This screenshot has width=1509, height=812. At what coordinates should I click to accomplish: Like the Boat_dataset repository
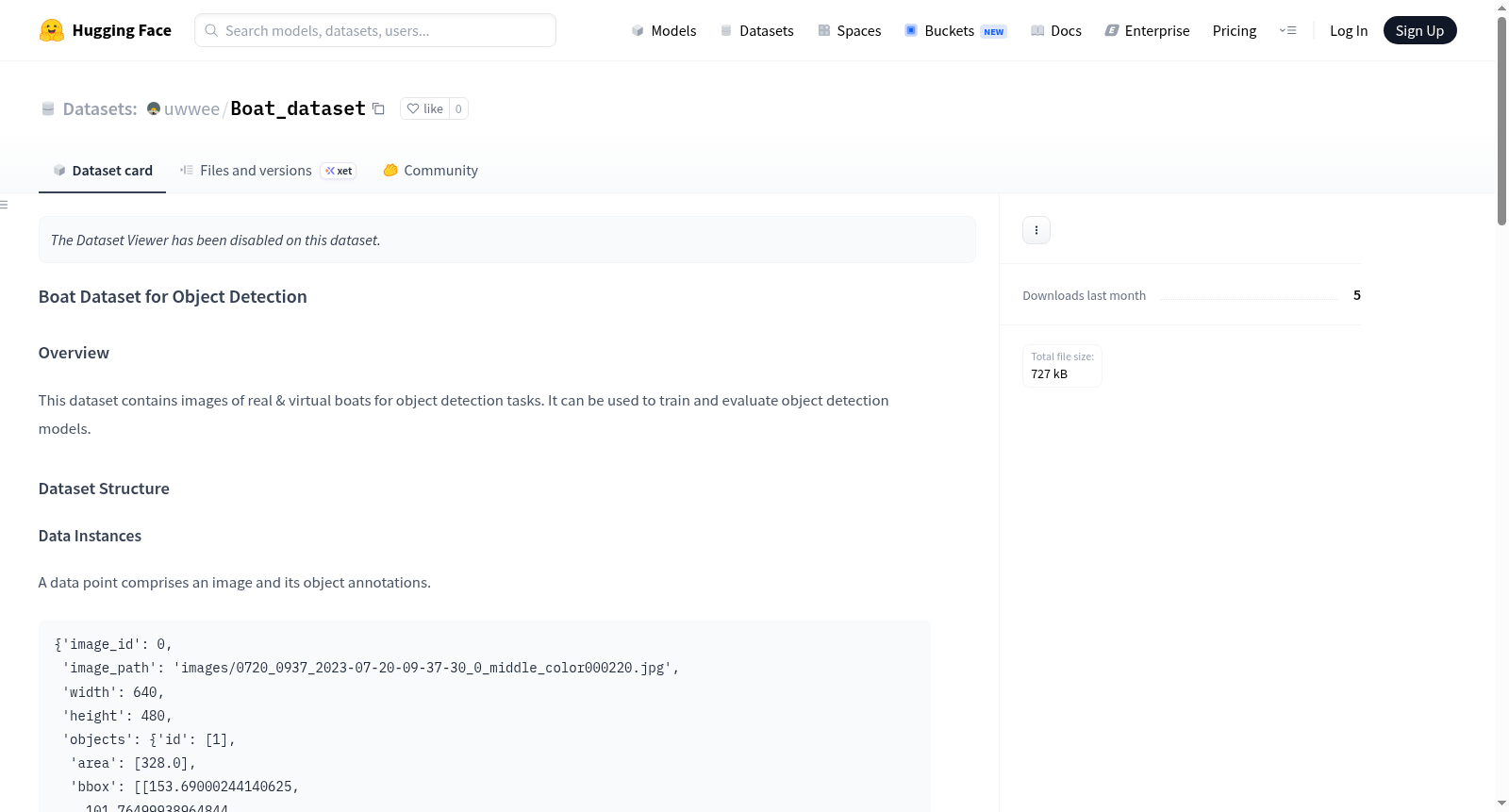(x=424, y=108)
